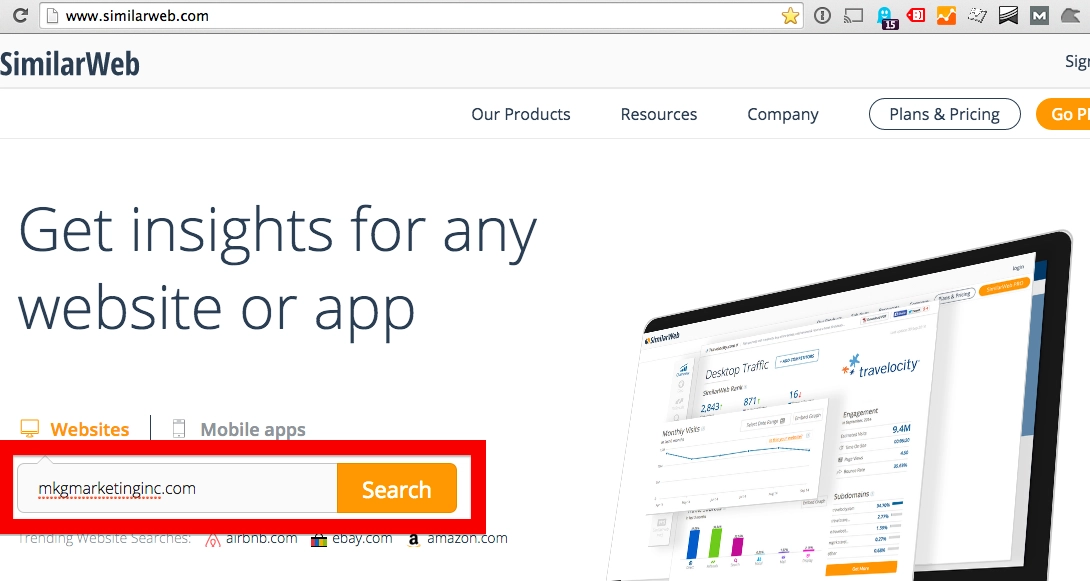Click the Chromecast cast icon
Screen dimensions: 1090x581
point(853,16)
